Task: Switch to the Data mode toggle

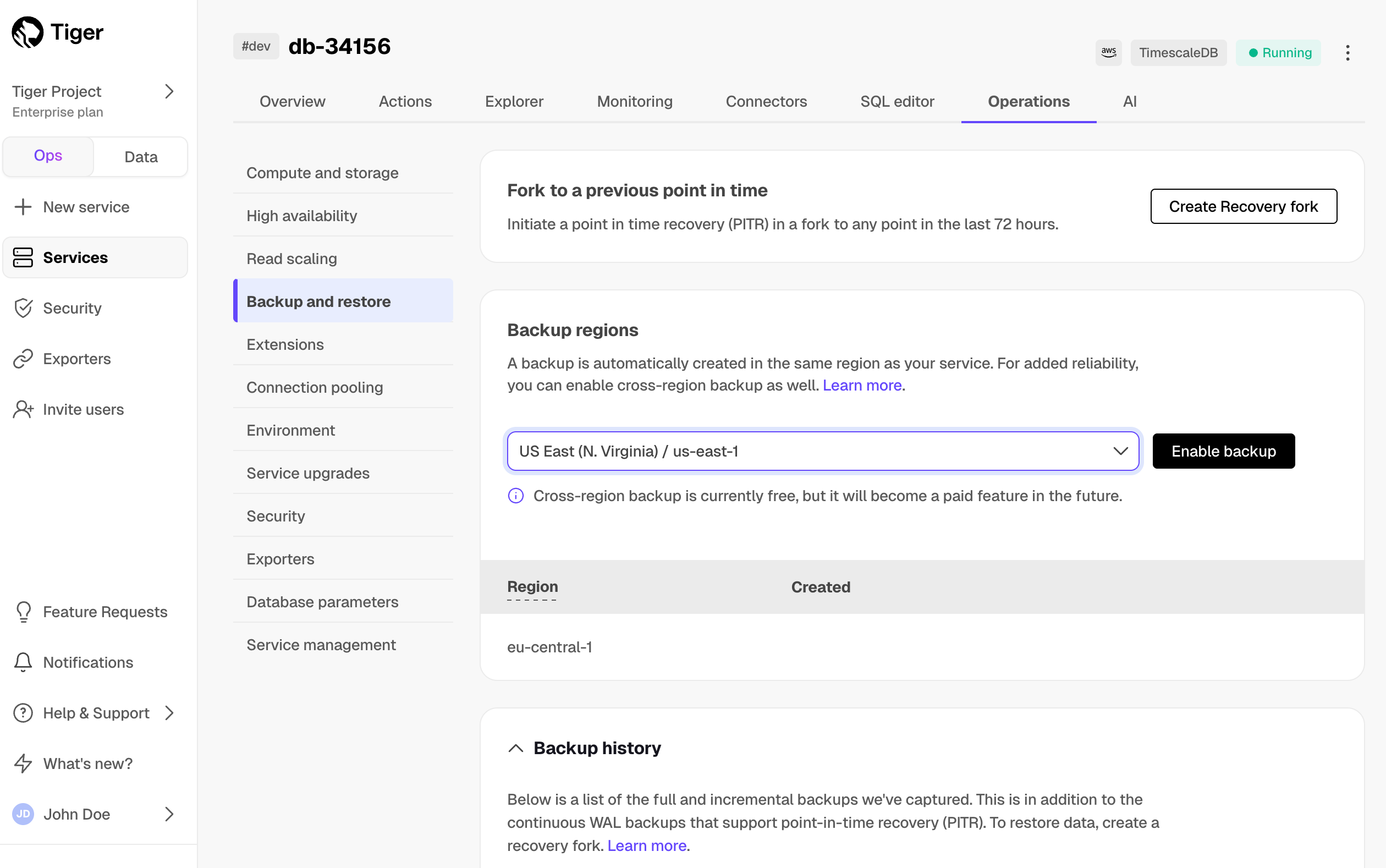Action: pos(141,157)
